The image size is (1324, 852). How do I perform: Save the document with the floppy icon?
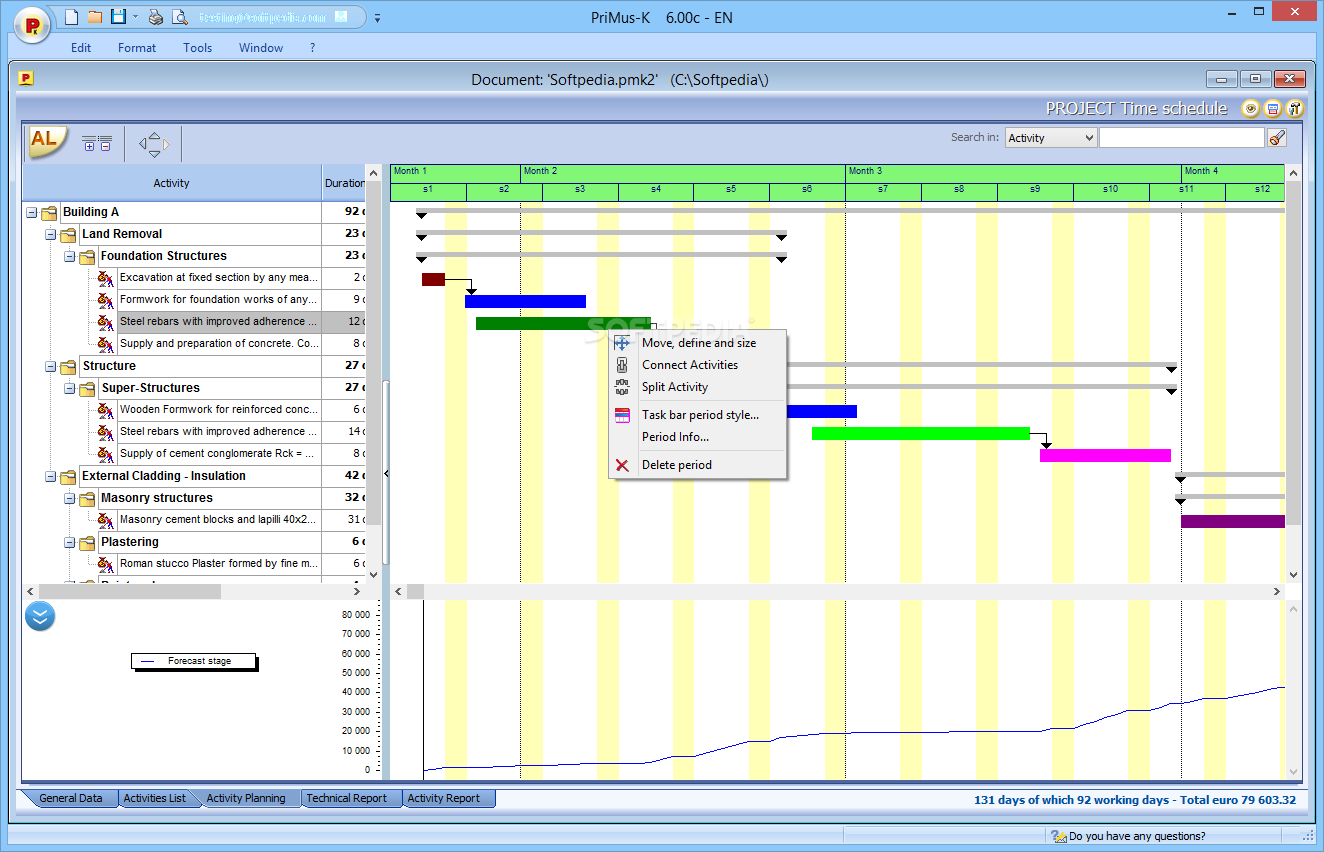118,17
